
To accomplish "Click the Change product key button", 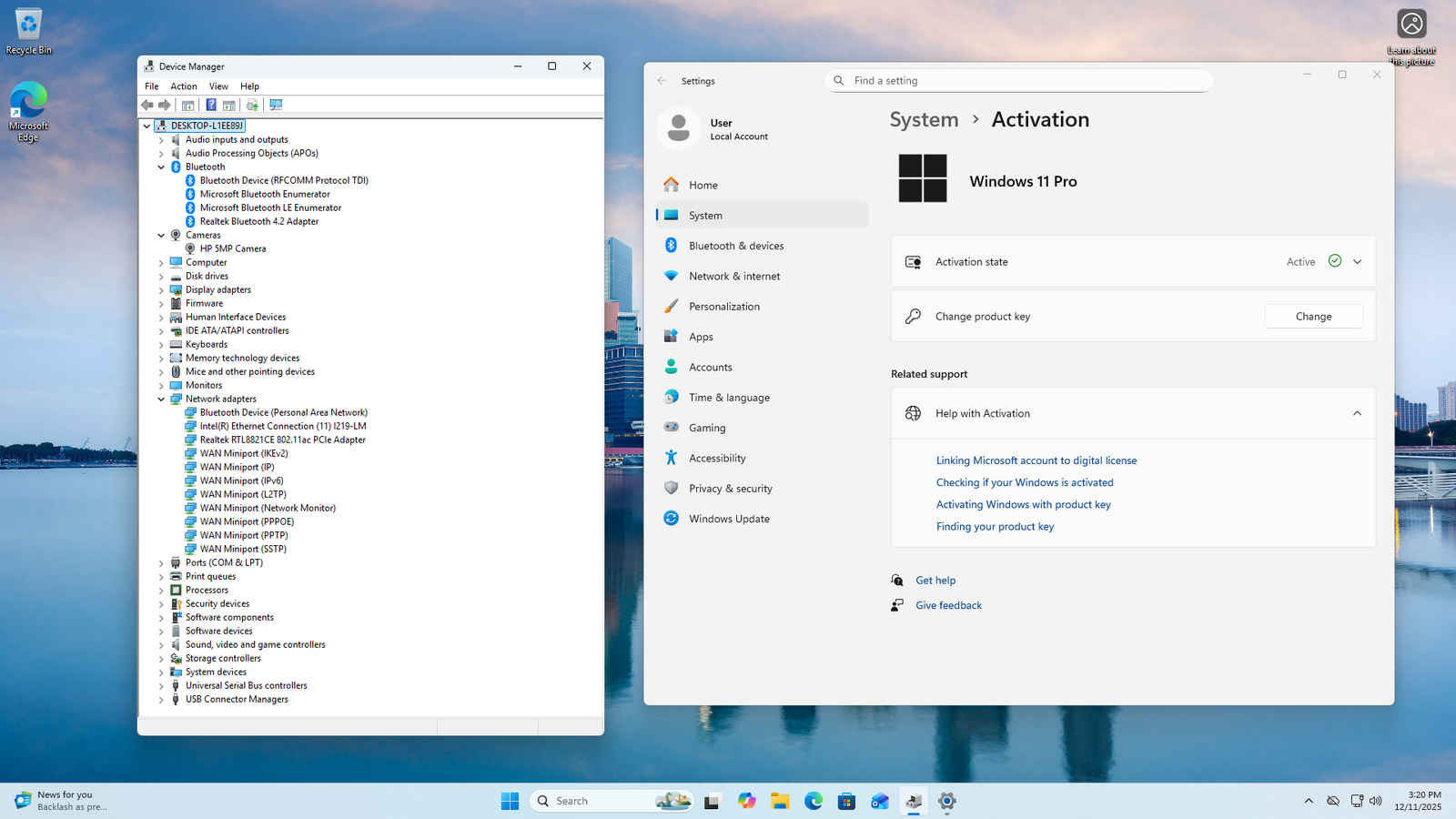I will pos(1313,317).
